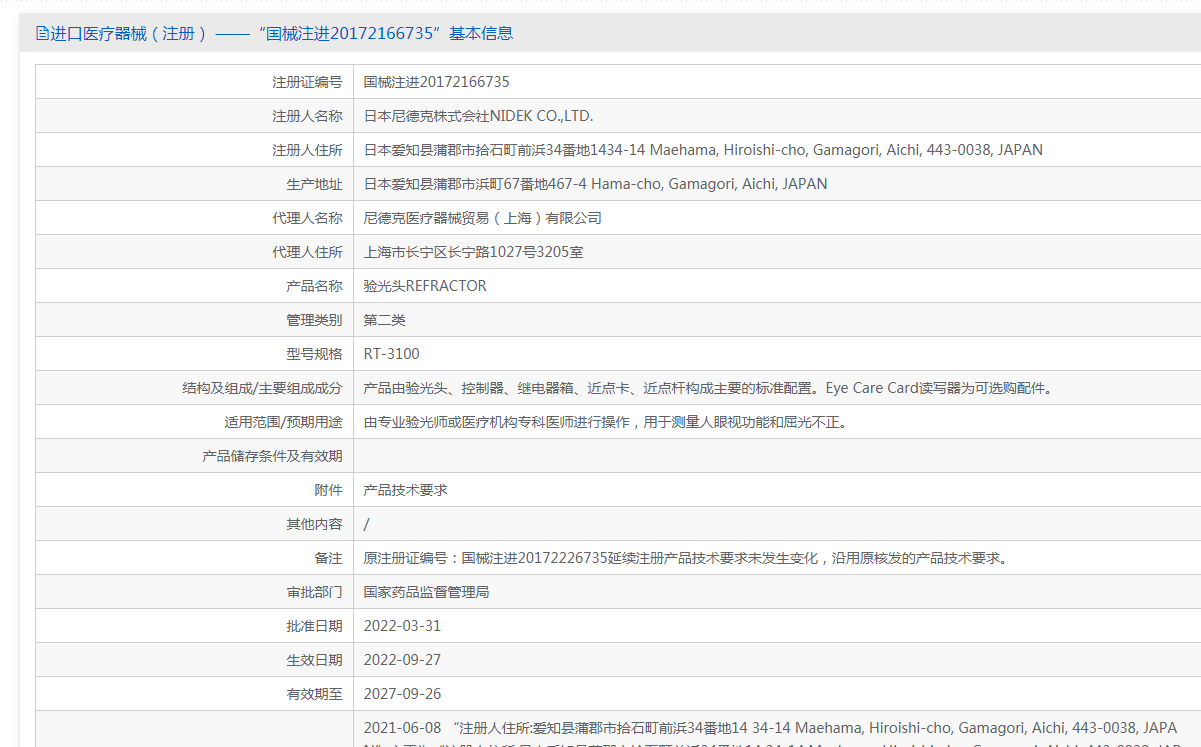The image size is (1201, 747).
Task: Click the '产品名称' label cell
Action: 195,286
